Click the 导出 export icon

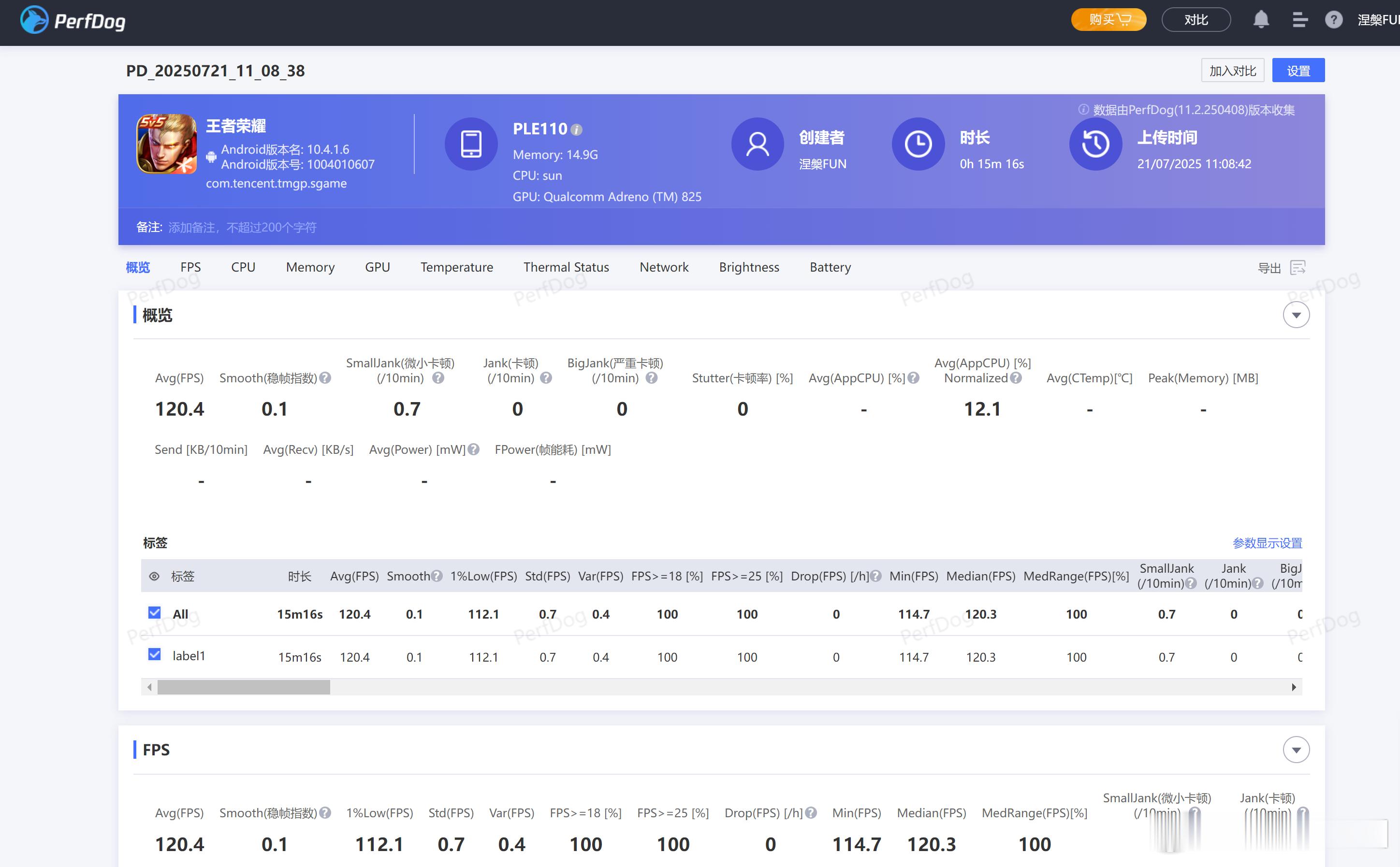pyautogui.click(x=1298, y=268)
